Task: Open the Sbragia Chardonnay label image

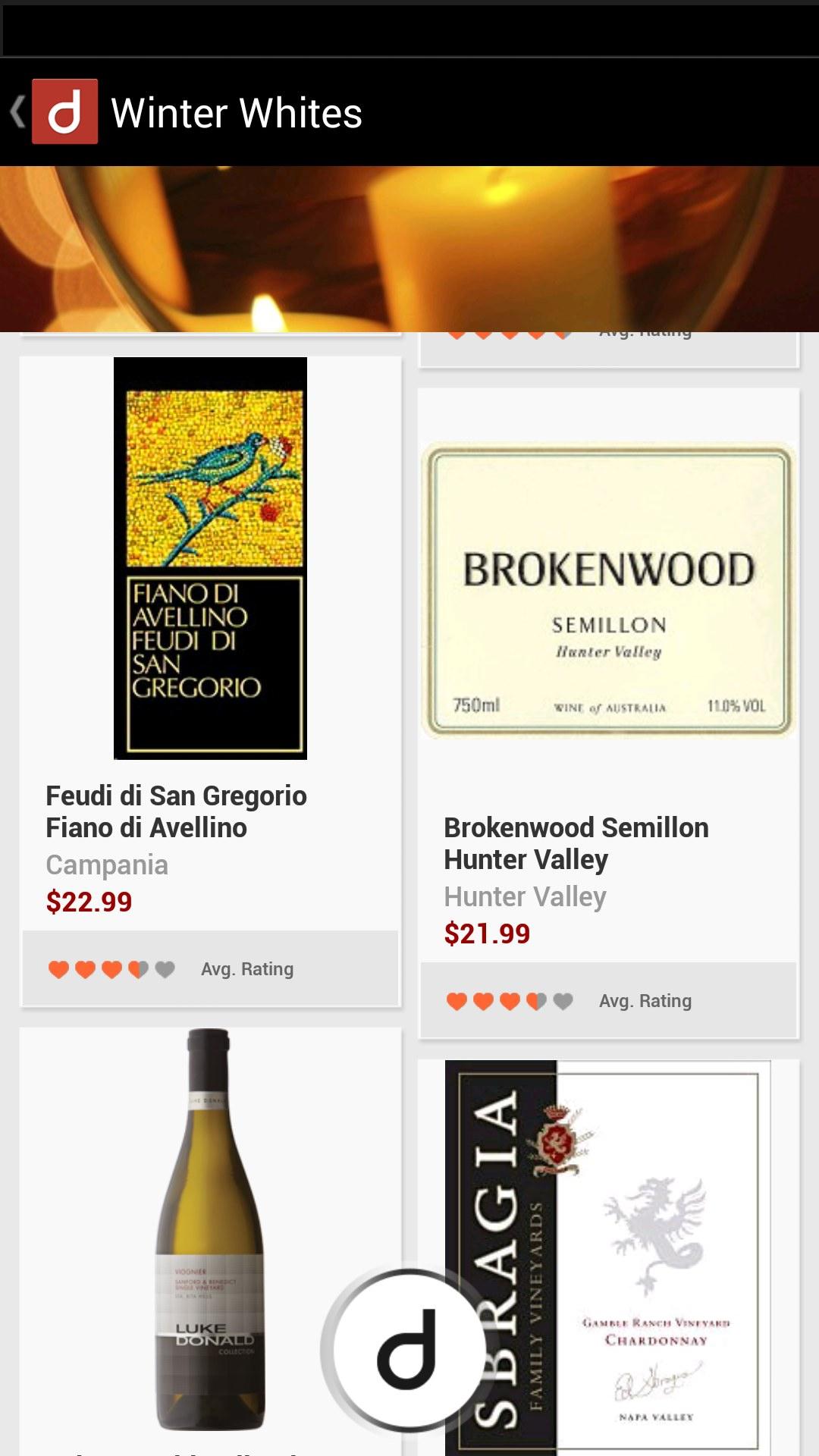Action: pyautogui.click(x=608, y=1257)
